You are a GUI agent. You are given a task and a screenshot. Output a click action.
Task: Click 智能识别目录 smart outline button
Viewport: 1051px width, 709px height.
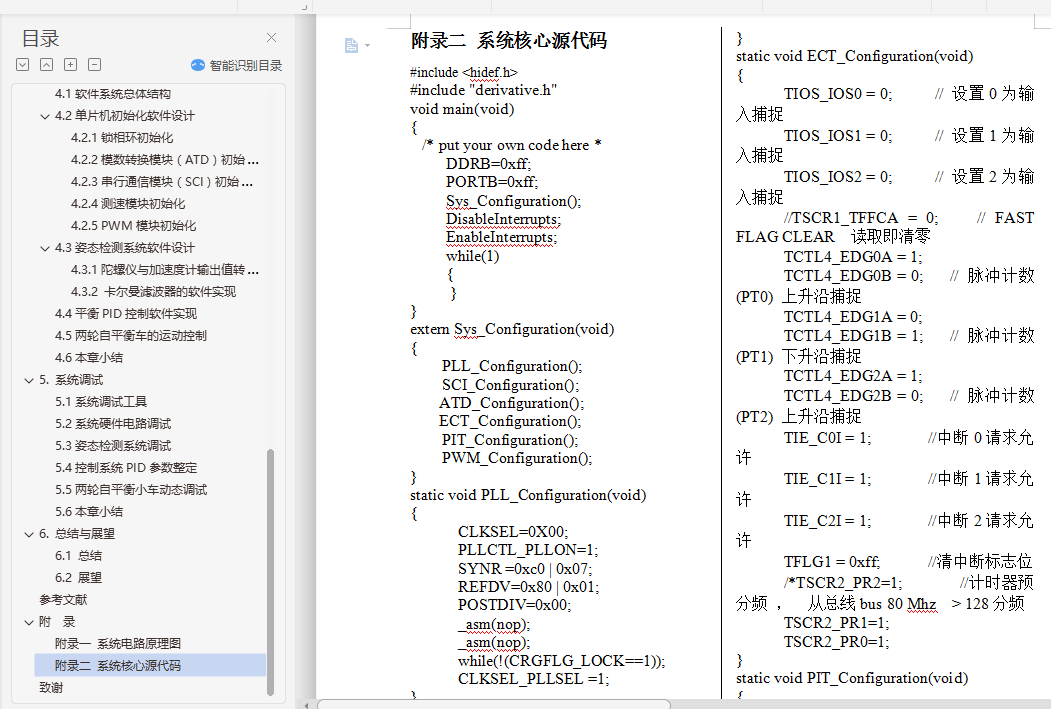pos(237,65)
